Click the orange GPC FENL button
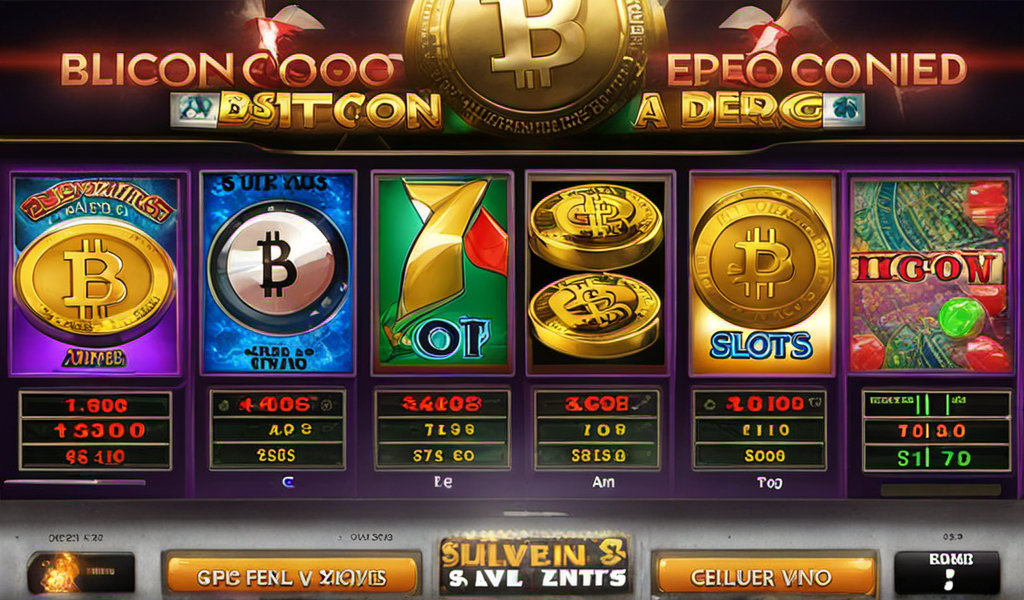 point(291,576)
